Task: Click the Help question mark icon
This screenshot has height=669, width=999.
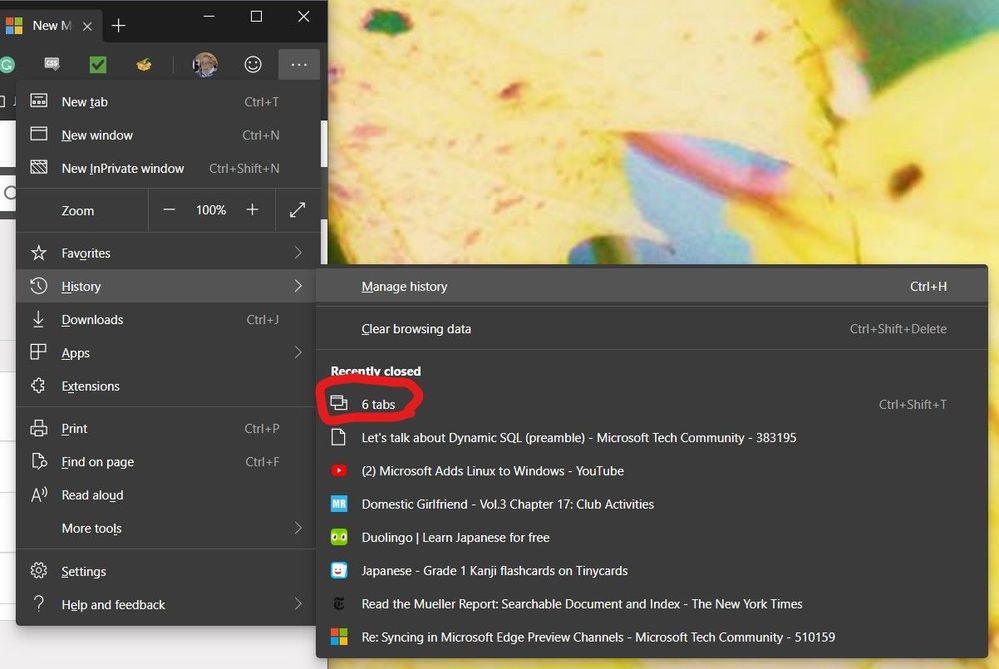Action: 39,603
